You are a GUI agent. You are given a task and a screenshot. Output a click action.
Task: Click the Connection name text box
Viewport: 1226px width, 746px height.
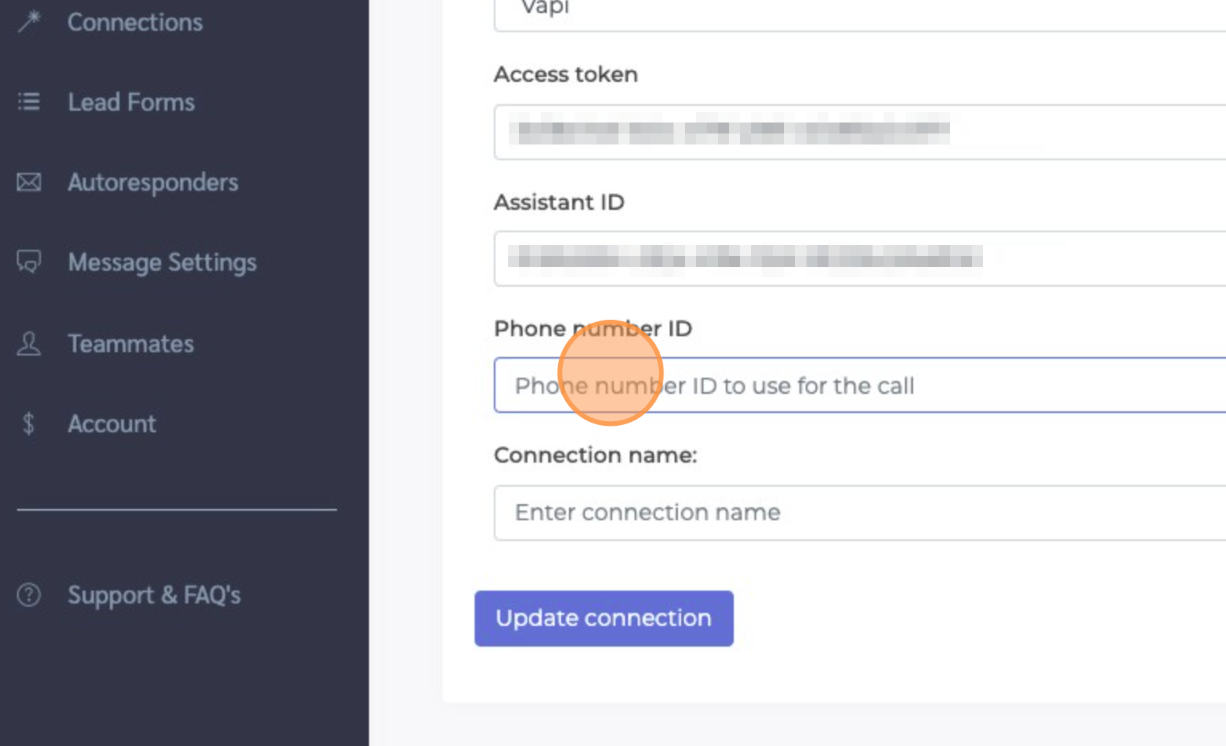[x=860, y=513]
